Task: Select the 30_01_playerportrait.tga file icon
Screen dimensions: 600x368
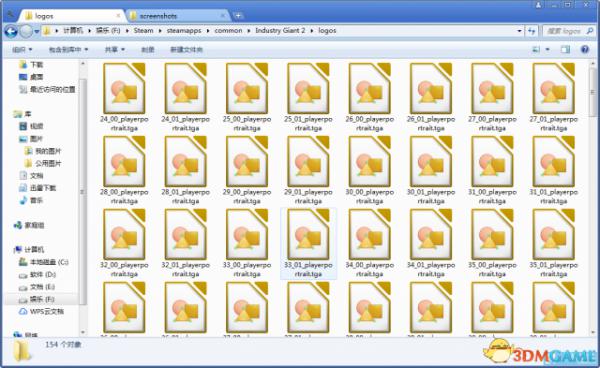Action: tap(431, 161)
